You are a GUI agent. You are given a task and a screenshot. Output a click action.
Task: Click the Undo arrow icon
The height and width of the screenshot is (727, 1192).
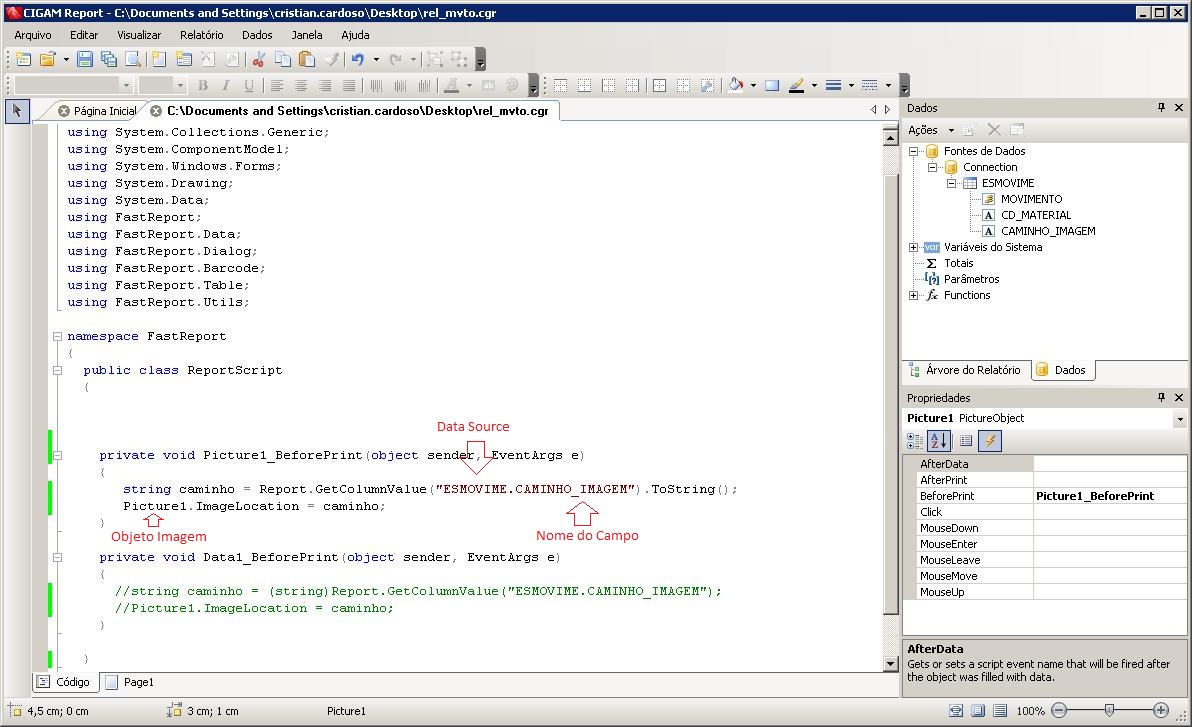click(x=357, y=59)
